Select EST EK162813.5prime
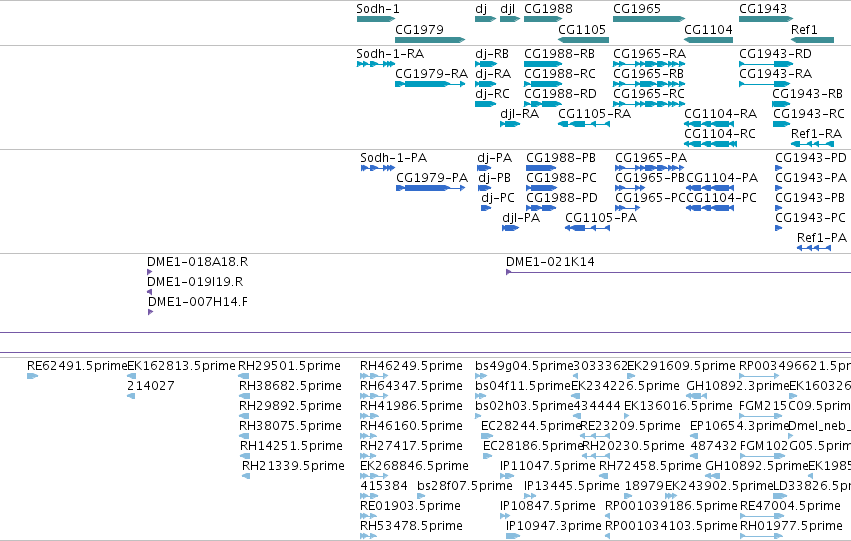Image resolution: width=851 pixels, height=541 pixels. click(x=131, y=376)
